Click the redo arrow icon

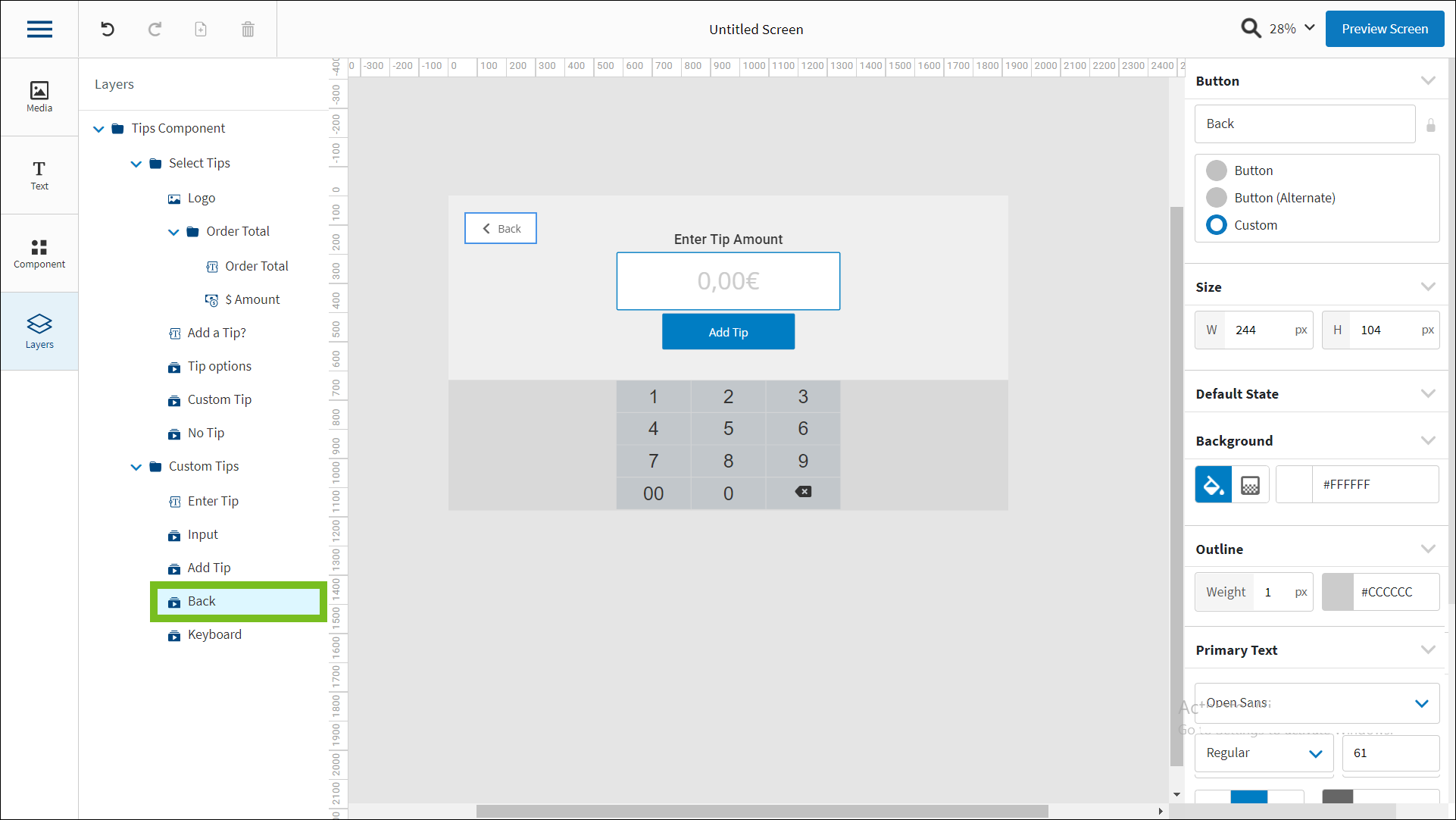[x=155, y=30]
